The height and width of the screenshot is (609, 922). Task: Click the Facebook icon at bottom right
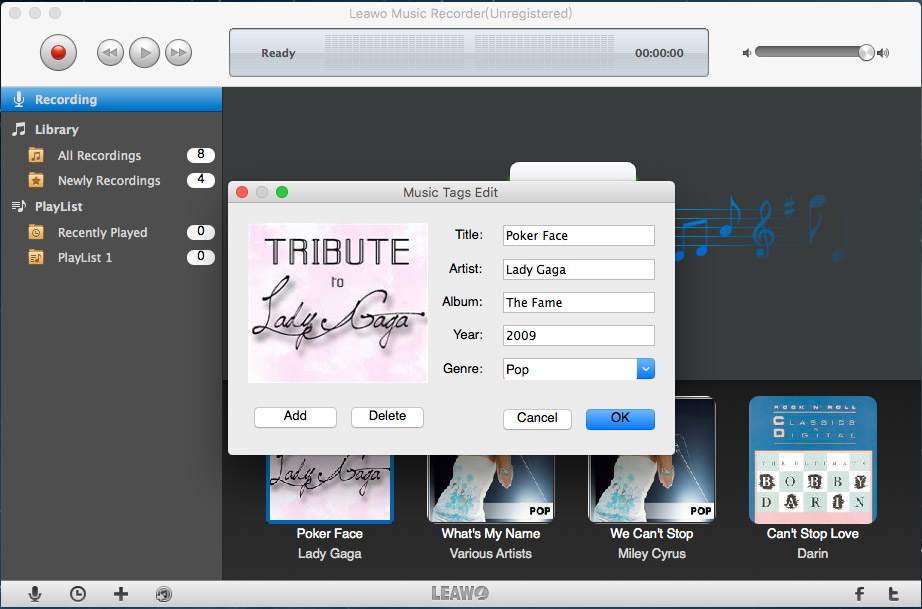point(858,594)
